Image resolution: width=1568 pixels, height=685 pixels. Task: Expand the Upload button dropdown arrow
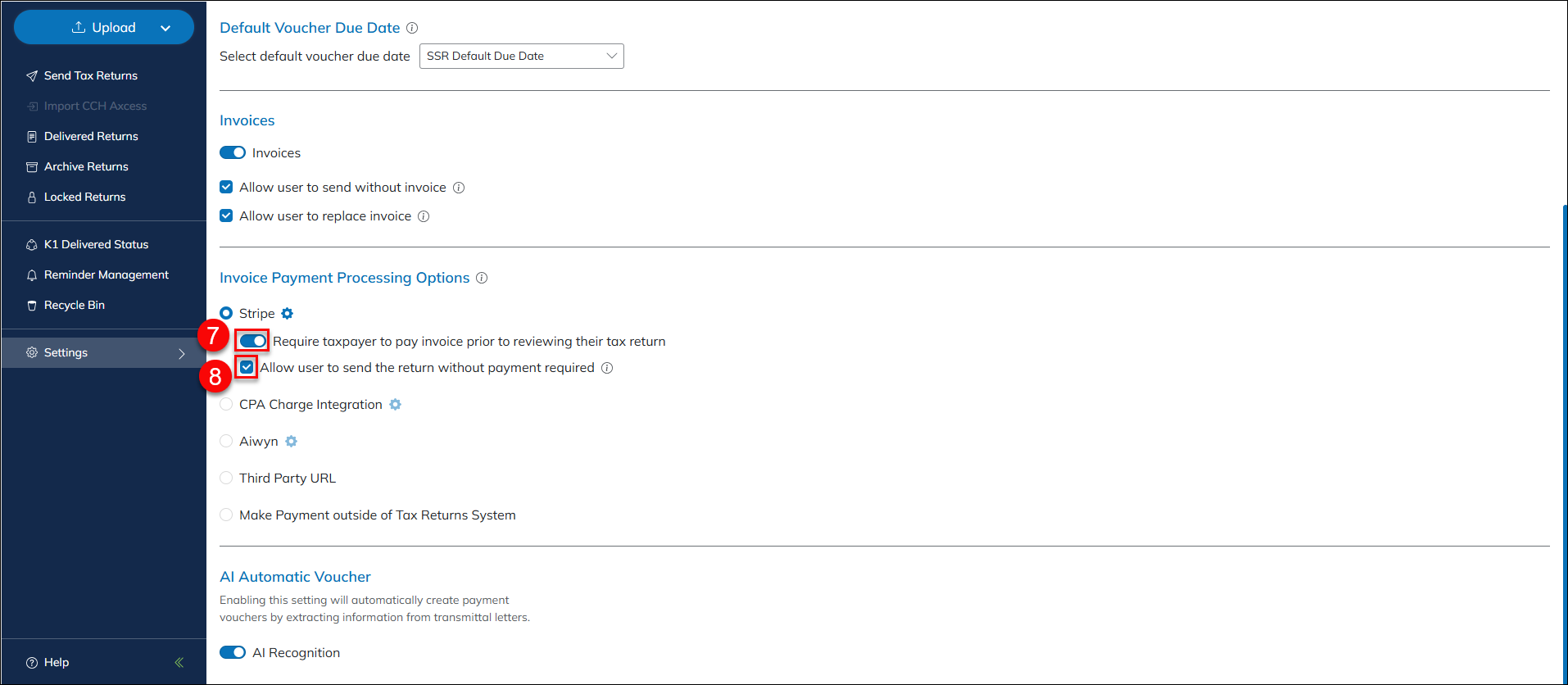(x=165, y=28)
